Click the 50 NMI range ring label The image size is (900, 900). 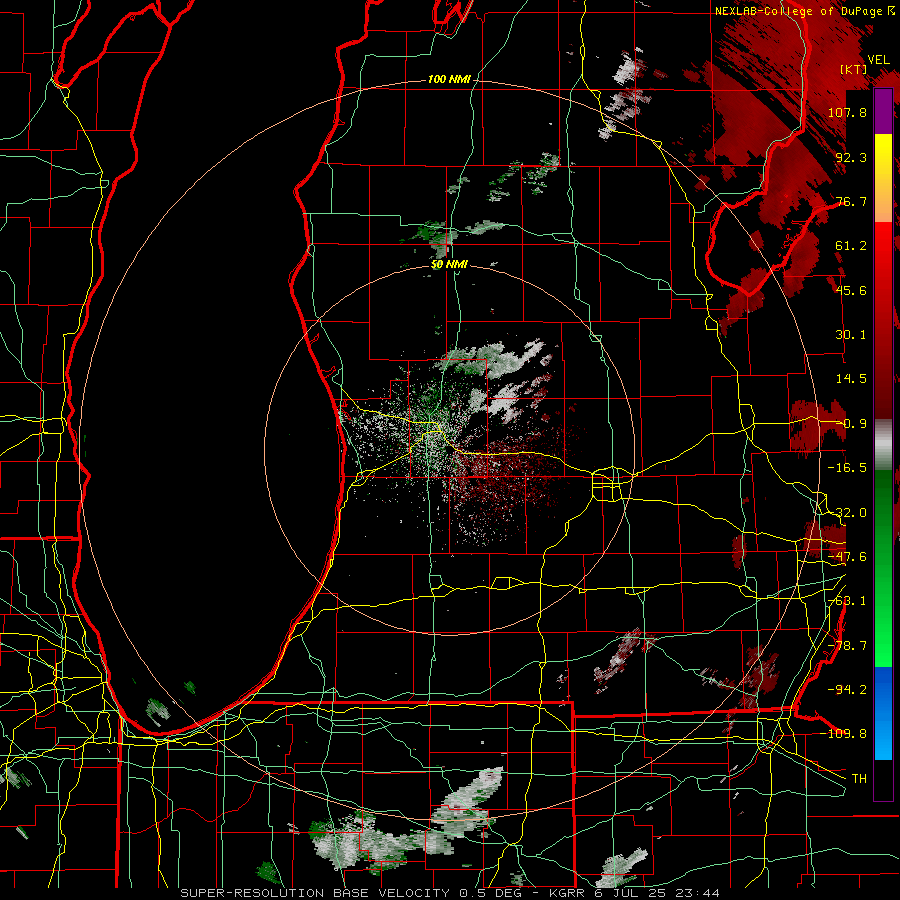(449, 265)
